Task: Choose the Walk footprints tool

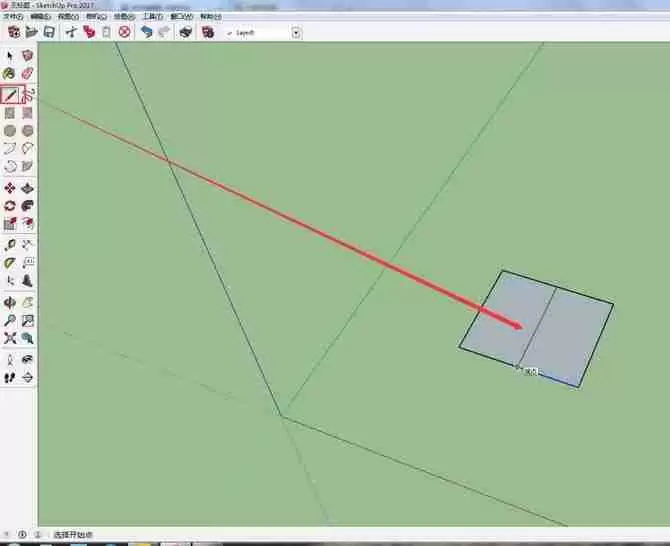Action: [10, 377]
